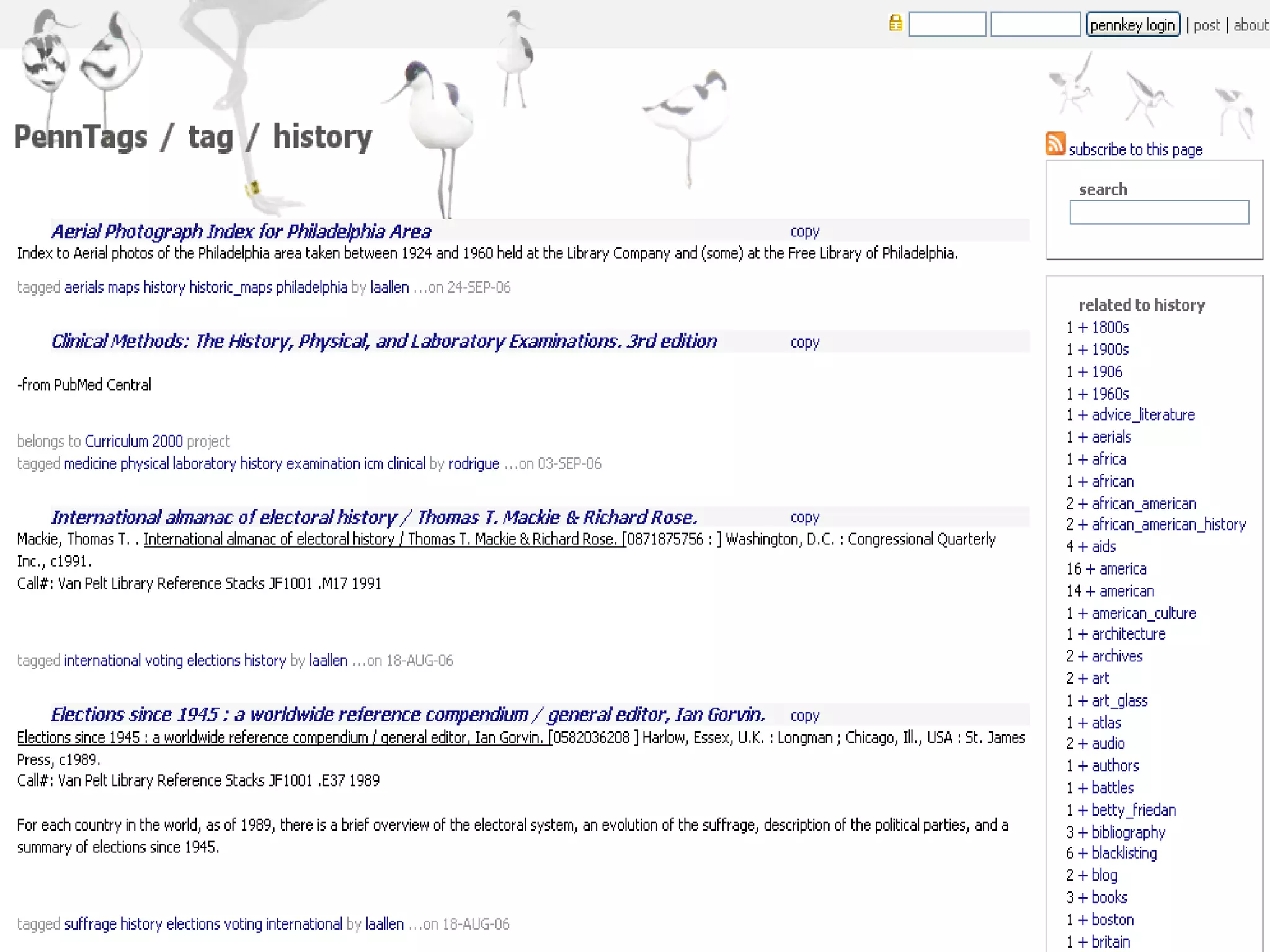Copy the International almanac of electoral history entry
Viewport: 1270px width, 952px height.
point(804,517)
